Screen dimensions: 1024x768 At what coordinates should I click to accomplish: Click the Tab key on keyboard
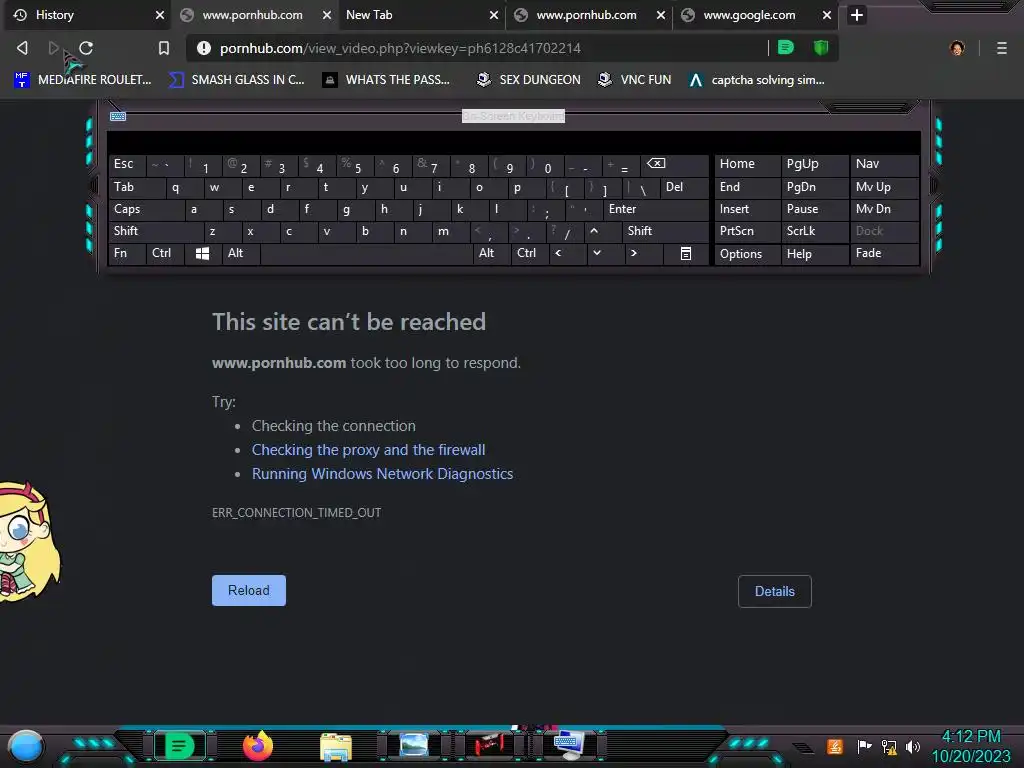pos(136,187)
